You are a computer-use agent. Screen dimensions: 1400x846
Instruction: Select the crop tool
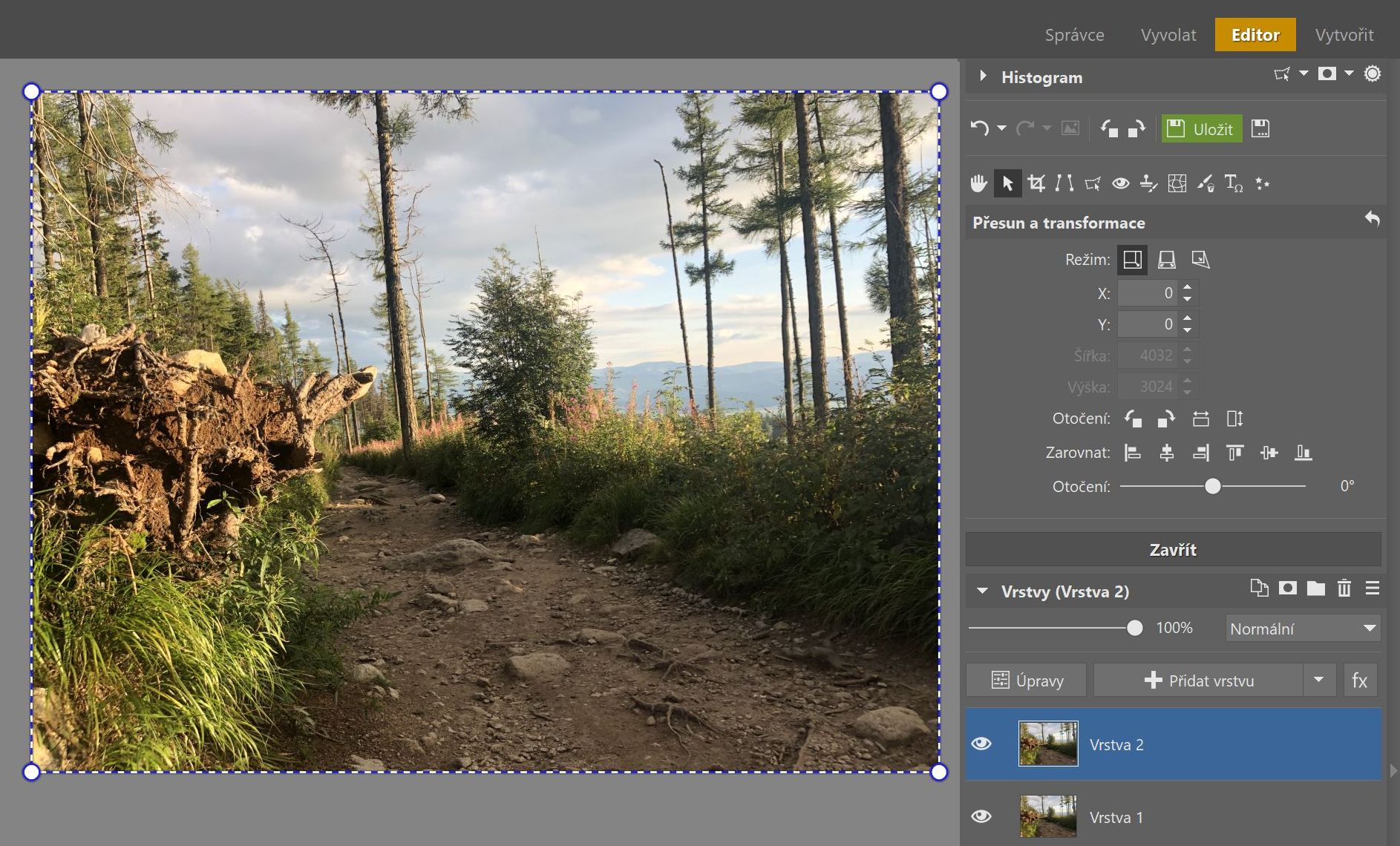1036,183
